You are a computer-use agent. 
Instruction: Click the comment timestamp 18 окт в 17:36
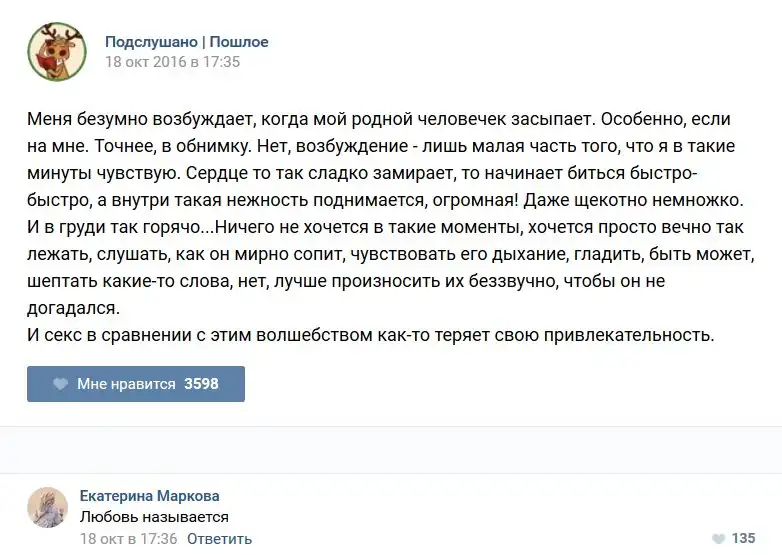click(x=129, y=539)
